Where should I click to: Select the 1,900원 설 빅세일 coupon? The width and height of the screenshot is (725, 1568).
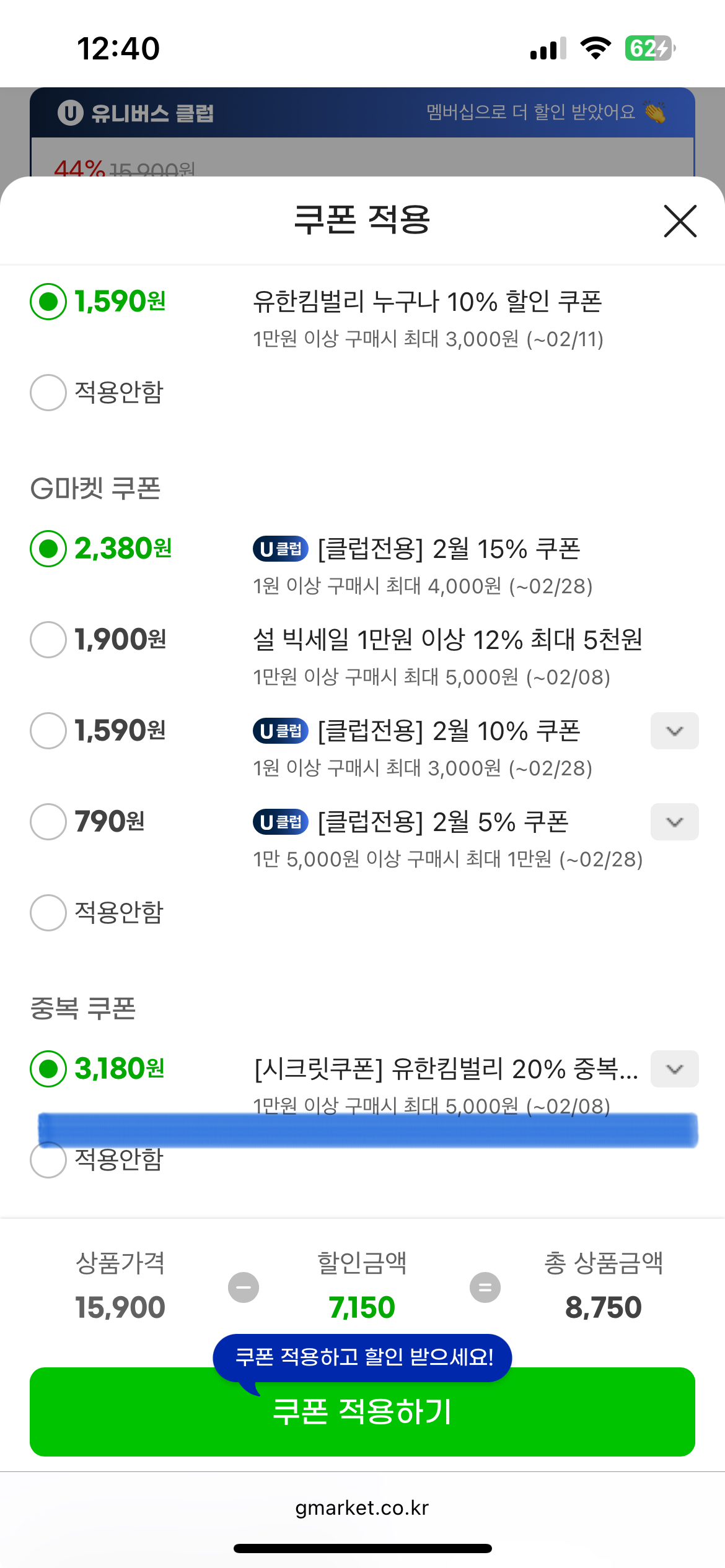[48, 640]
